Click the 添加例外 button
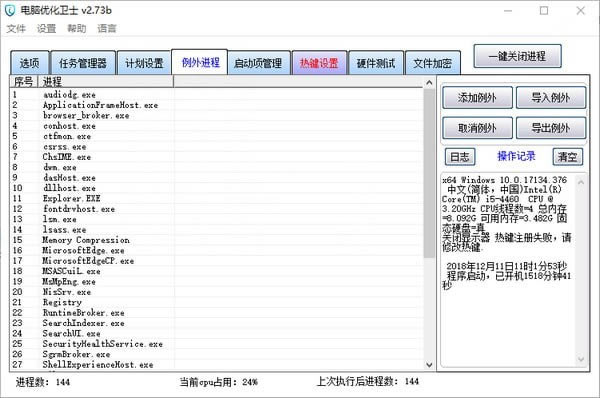Screen dimensions: 600x398 (x=477, y=98)
